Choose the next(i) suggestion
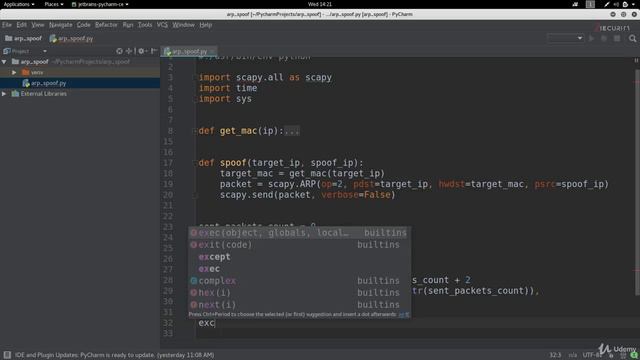The width and height of the screenshot is (640, 360). pyautogui.click(x=299, y=304)
